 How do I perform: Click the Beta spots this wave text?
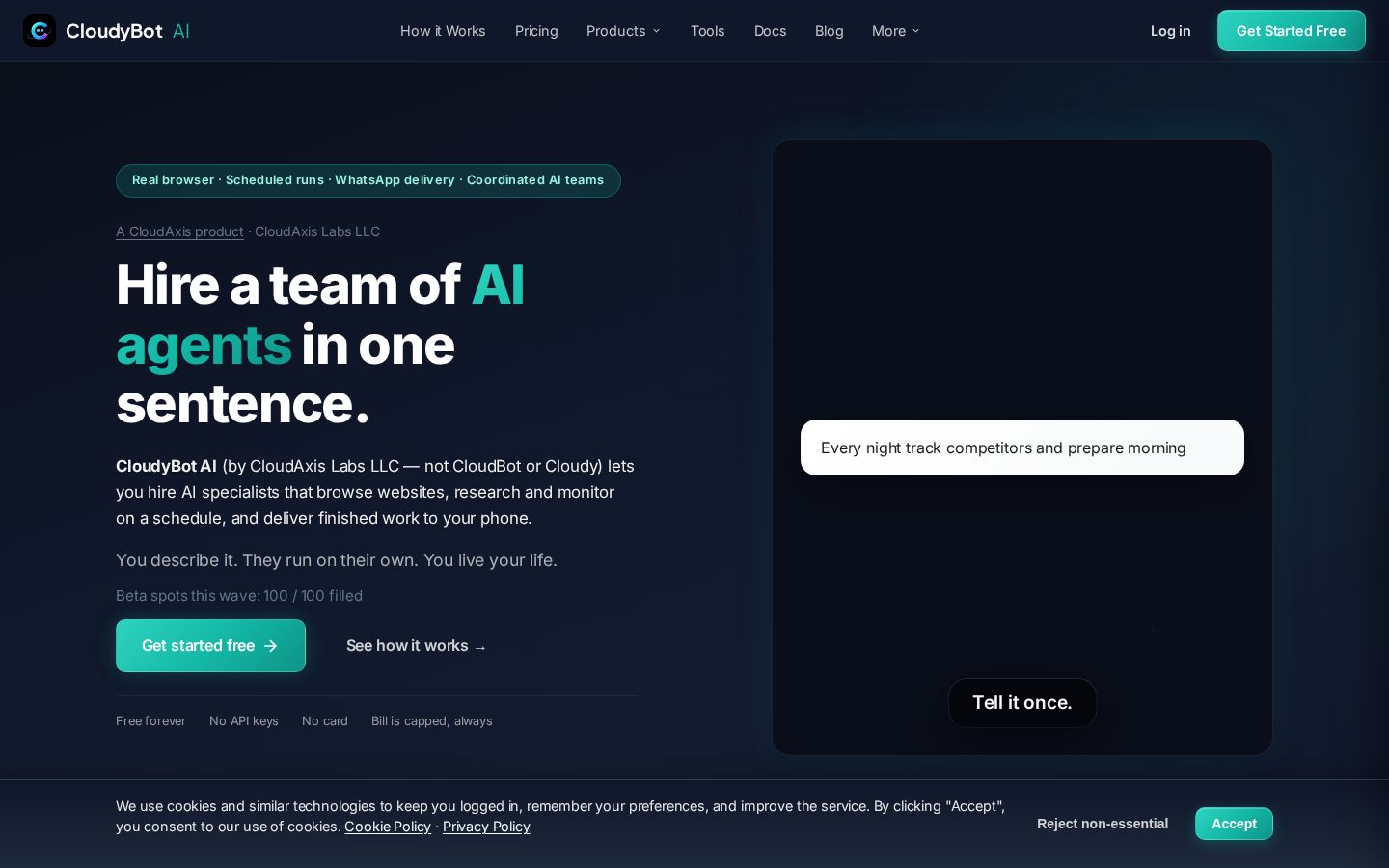[x=239, y=596]
